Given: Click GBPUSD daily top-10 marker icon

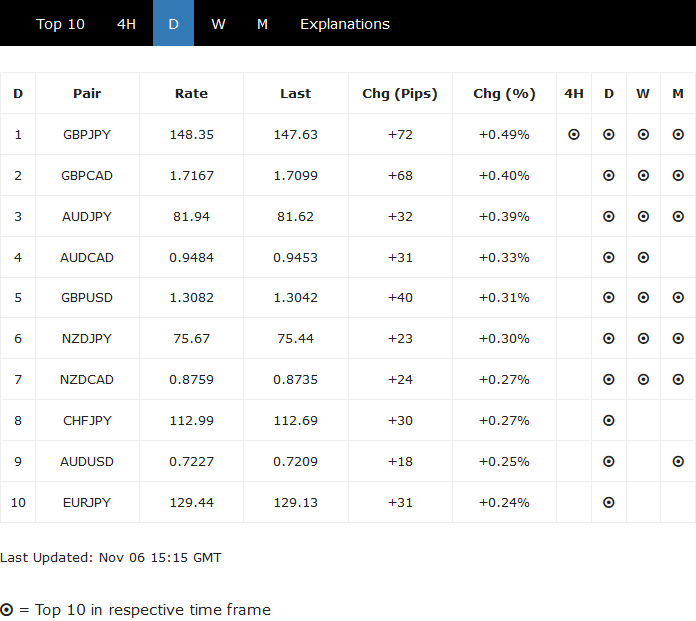Looking at the screenshot, I should coord(609,298).
